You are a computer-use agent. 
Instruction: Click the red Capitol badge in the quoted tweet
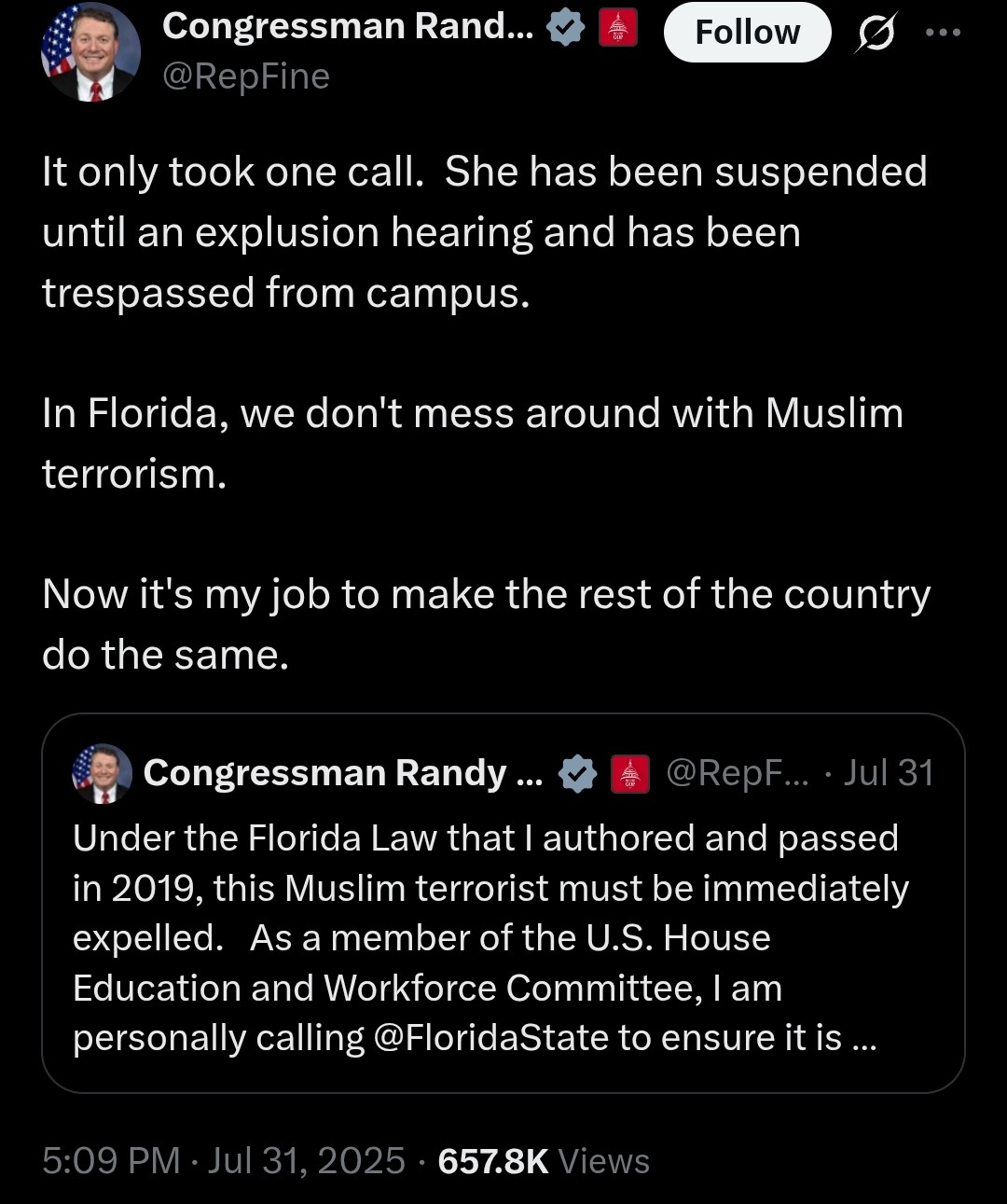coord(629,774)
